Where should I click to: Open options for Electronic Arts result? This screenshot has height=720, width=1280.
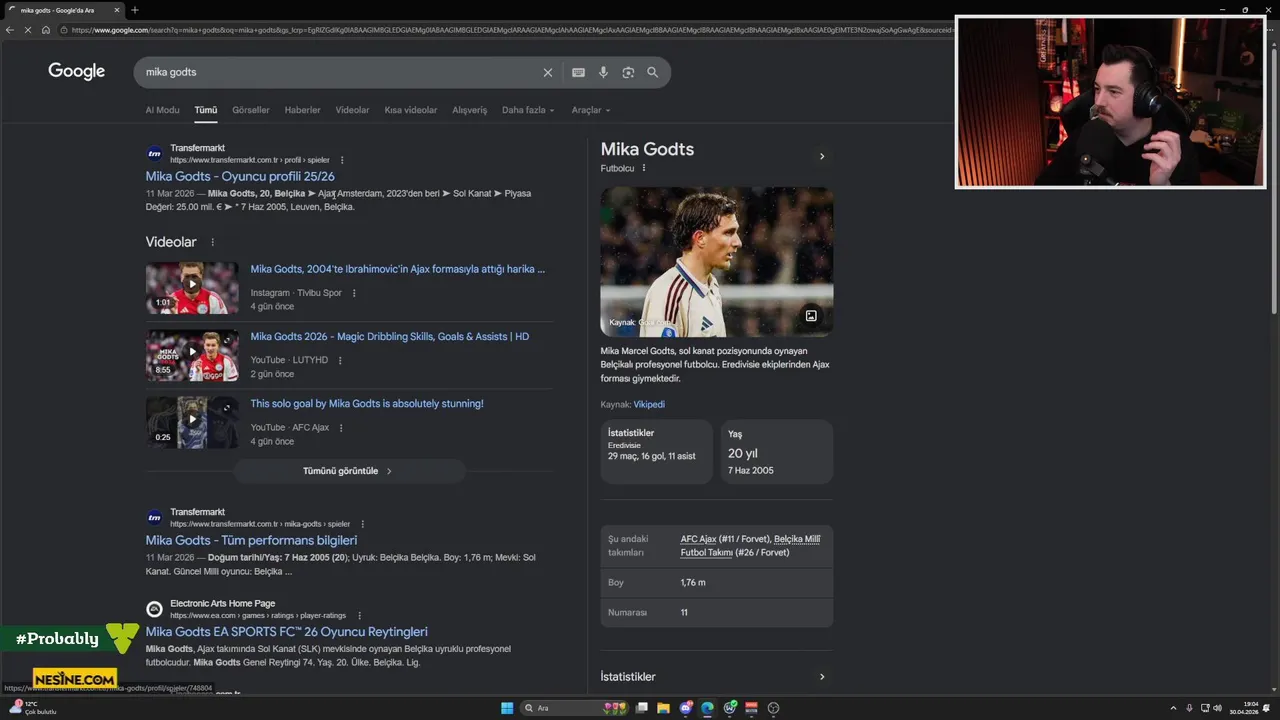click(x=359, y=616)
